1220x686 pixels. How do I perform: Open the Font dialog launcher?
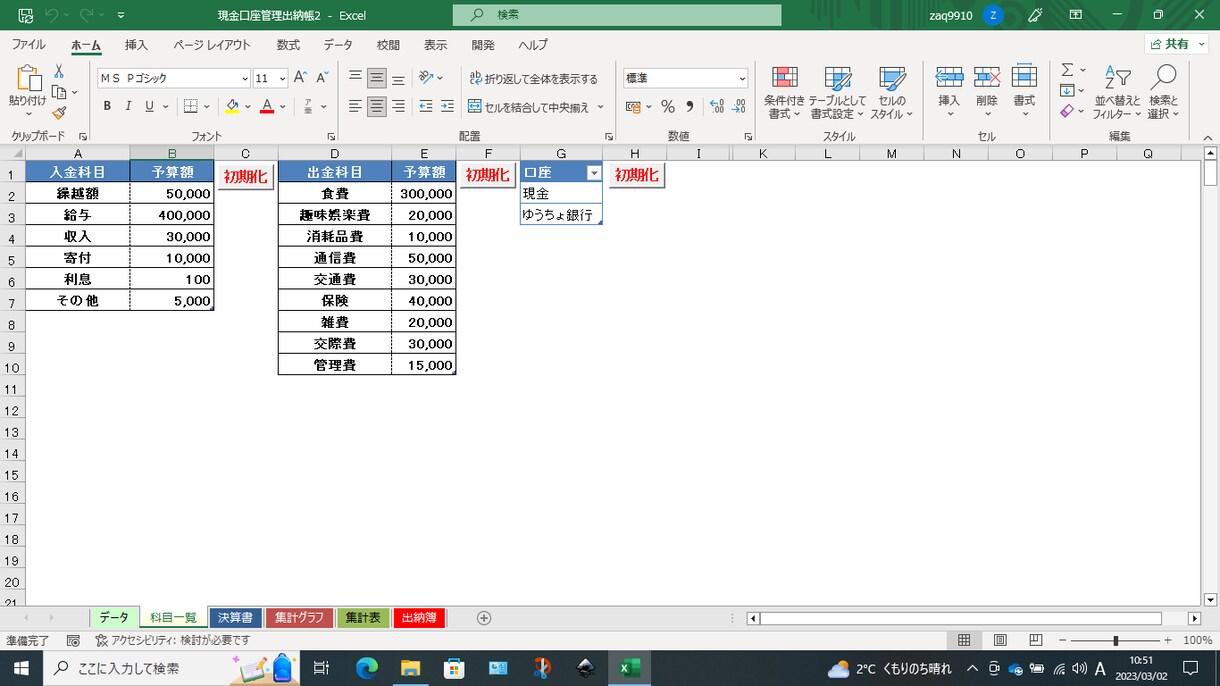(331, 136)
